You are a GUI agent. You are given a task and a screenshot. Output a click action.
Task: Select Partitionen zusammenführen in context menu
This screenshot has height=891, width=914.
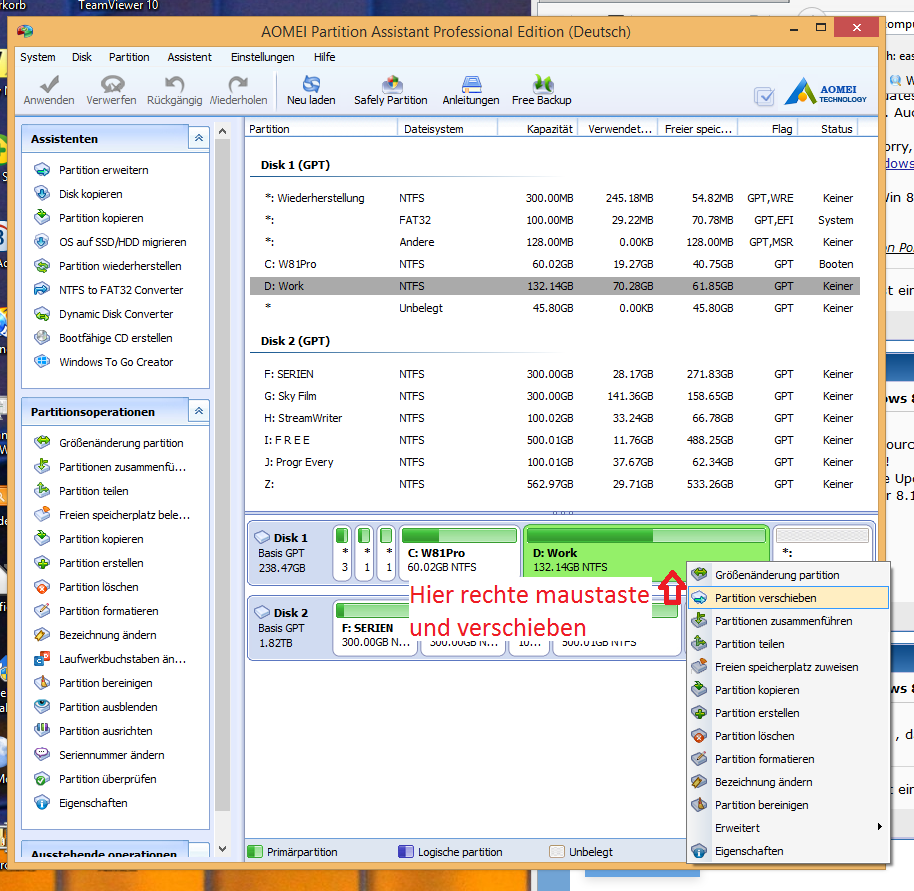coord(789,621)
